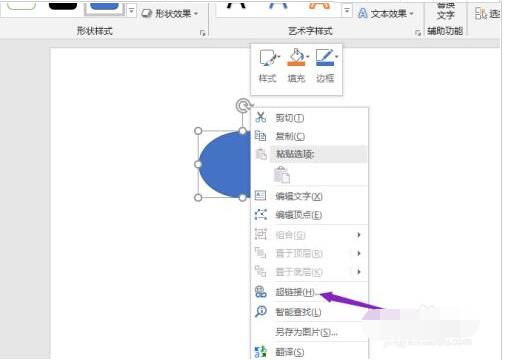Click the Hyperlink chain icon
The image size is (506, 360).
pyautogui.click(x=260, y=292)
